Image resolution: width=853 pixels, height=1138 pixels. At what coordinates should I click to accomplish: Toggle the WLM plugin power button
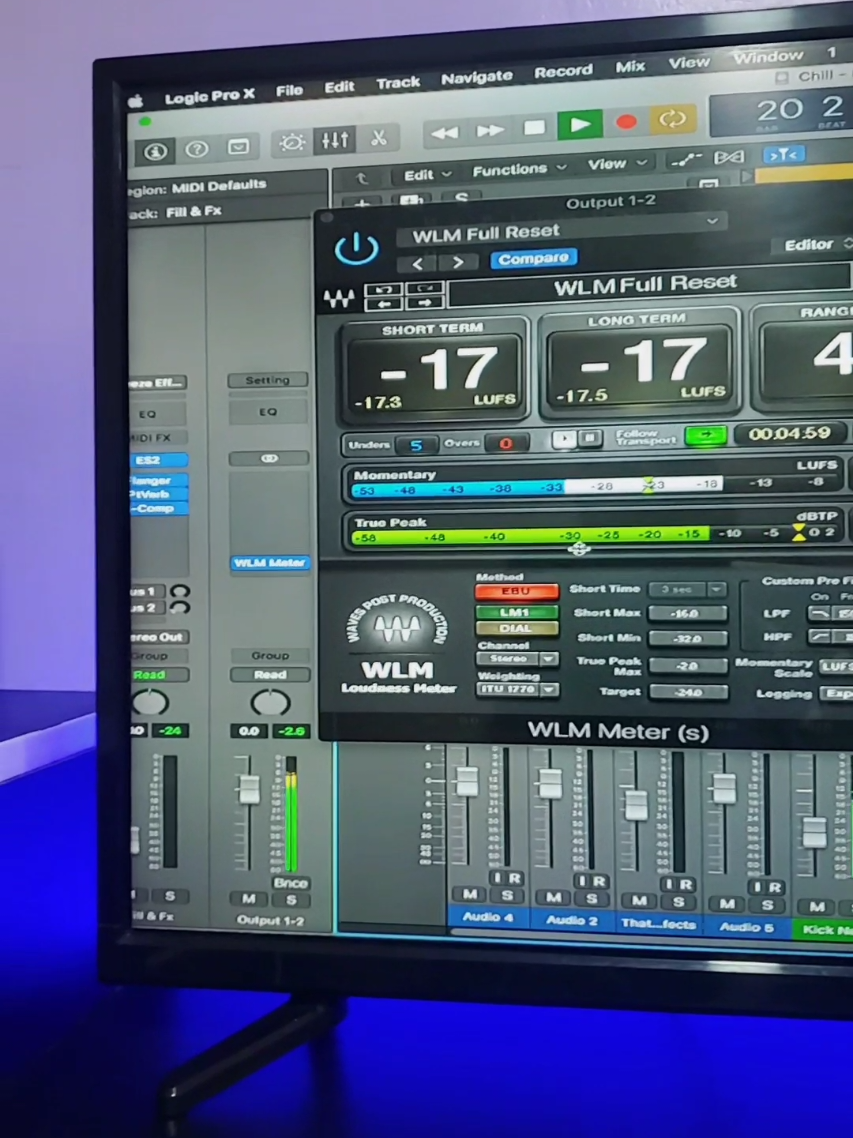tap(356, 249)
